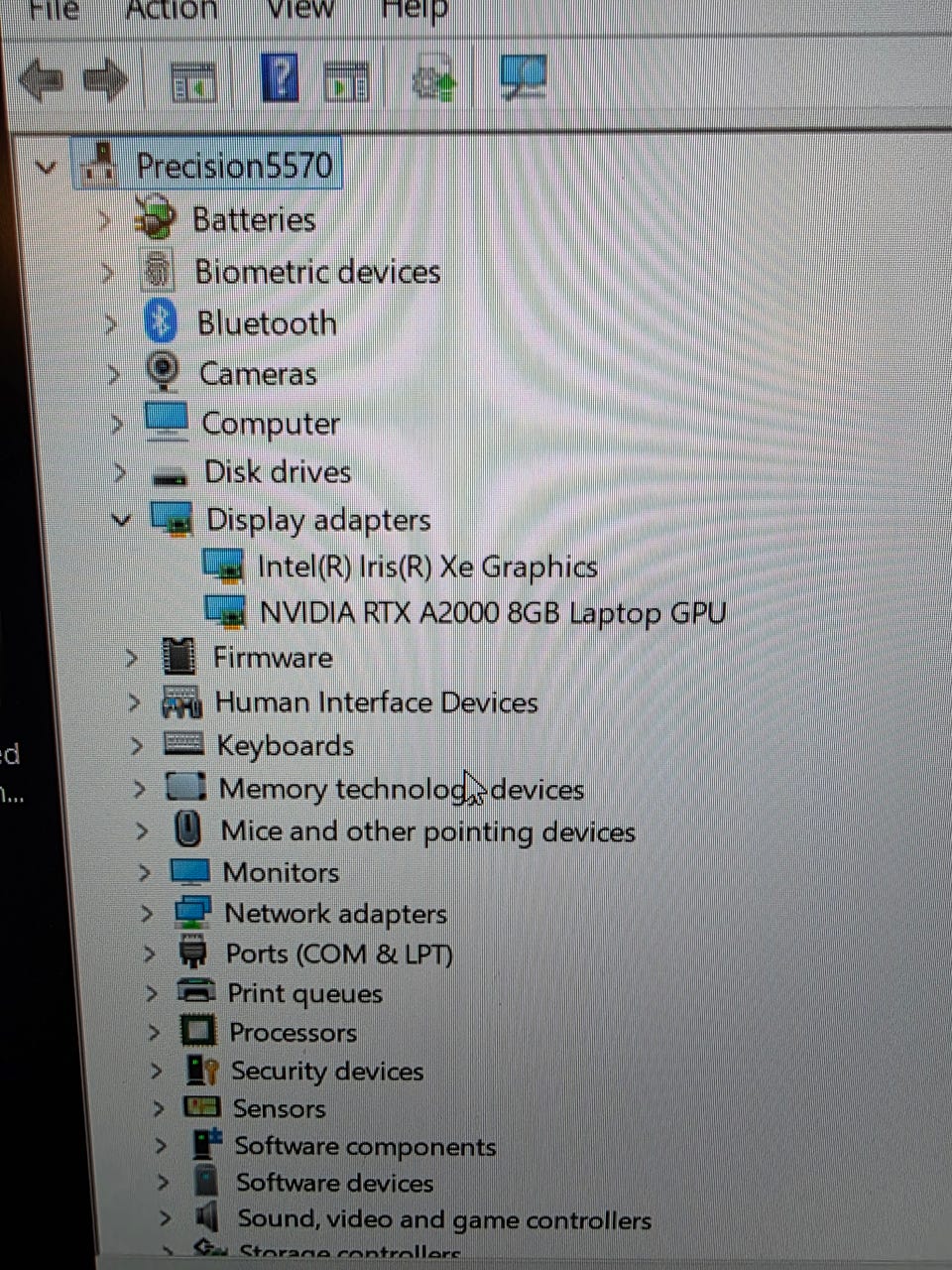Expand the Keyboards category
The height and width of the screenshot is (1270, 952).
point(137,745)
